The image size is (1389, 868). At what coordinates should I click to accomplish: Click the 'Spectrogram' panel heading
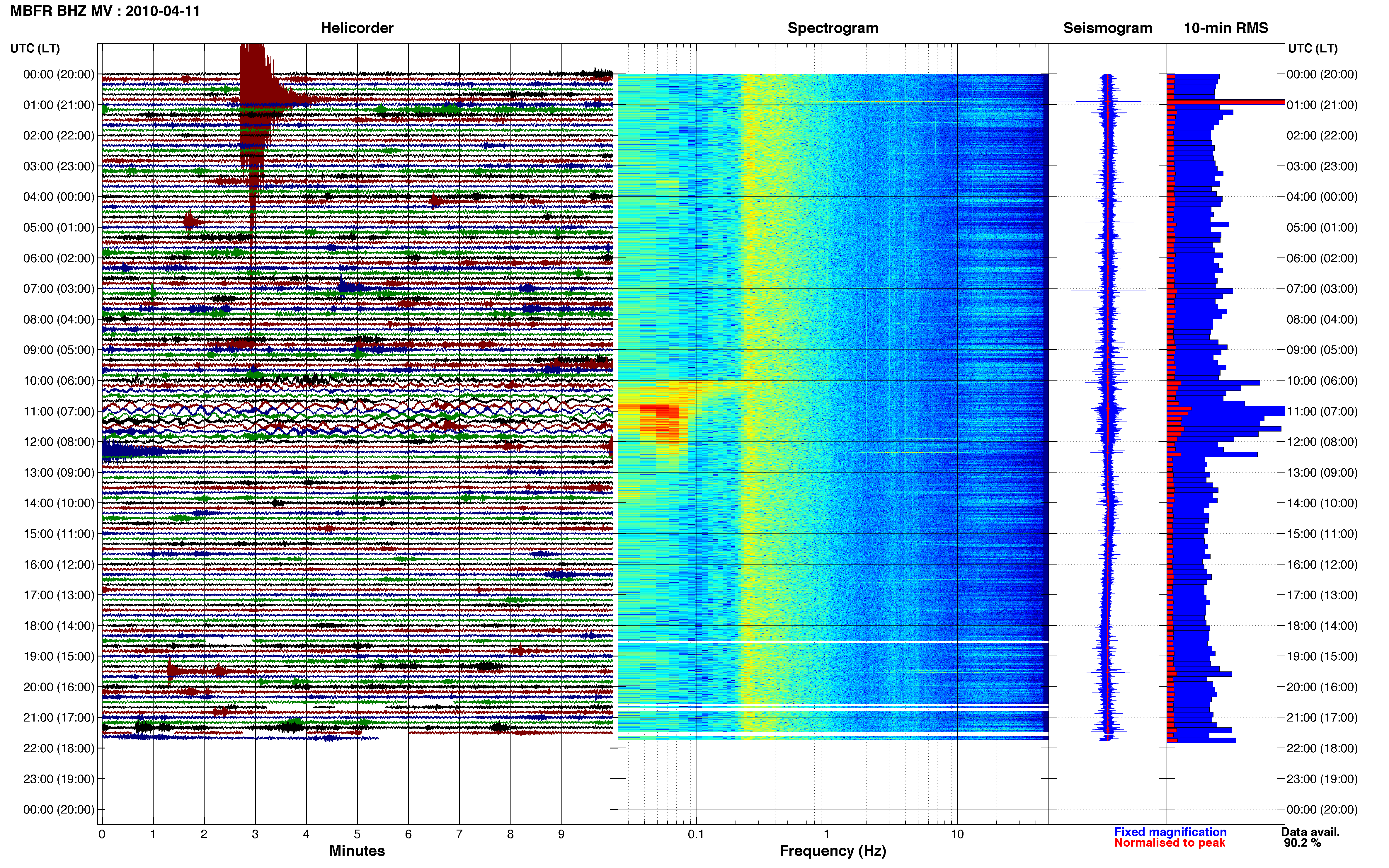pyautogui.click(x=833, y=28)
